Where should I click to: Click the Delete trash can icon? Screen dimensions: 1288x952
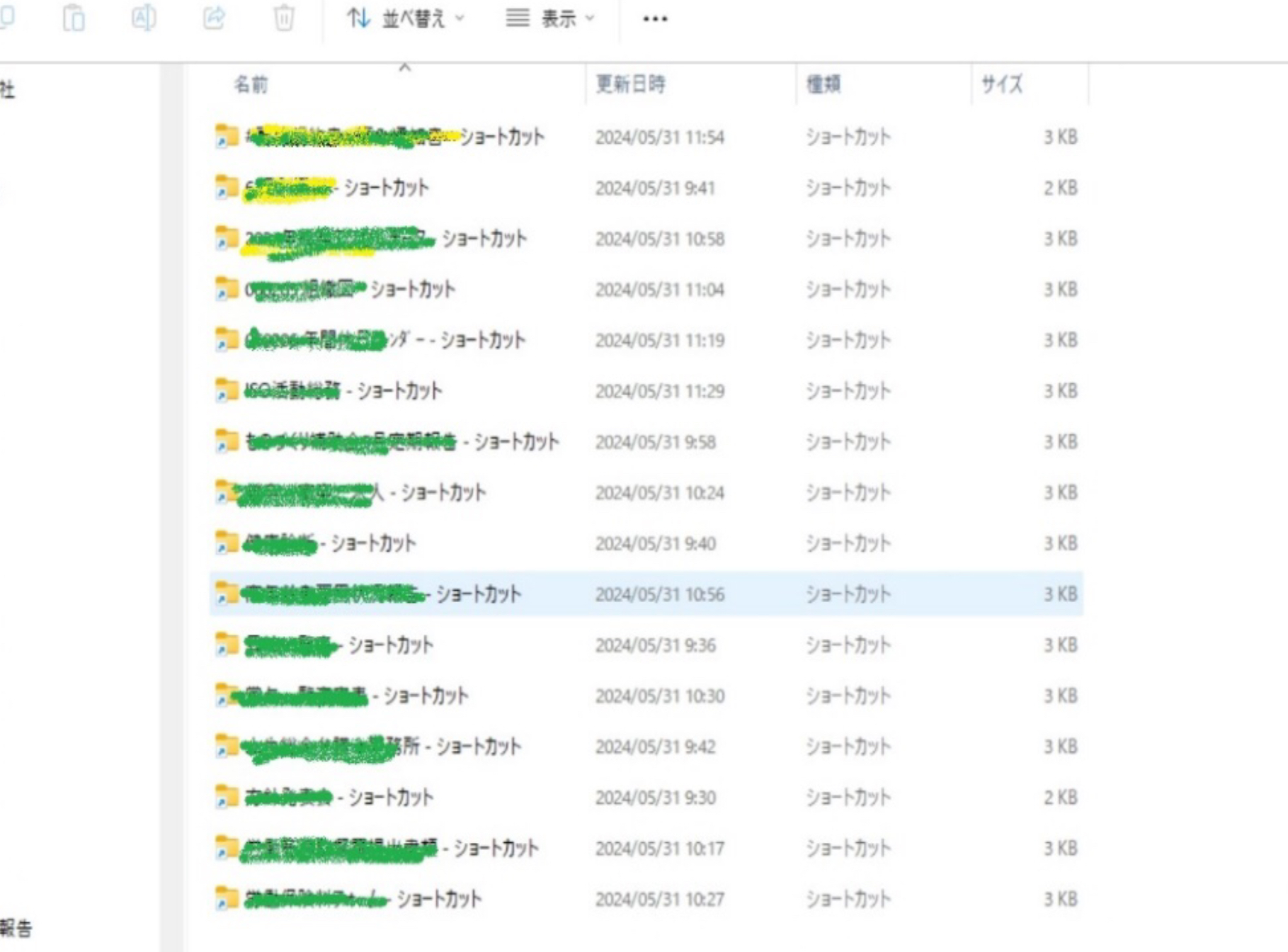[x=284, y=18]
